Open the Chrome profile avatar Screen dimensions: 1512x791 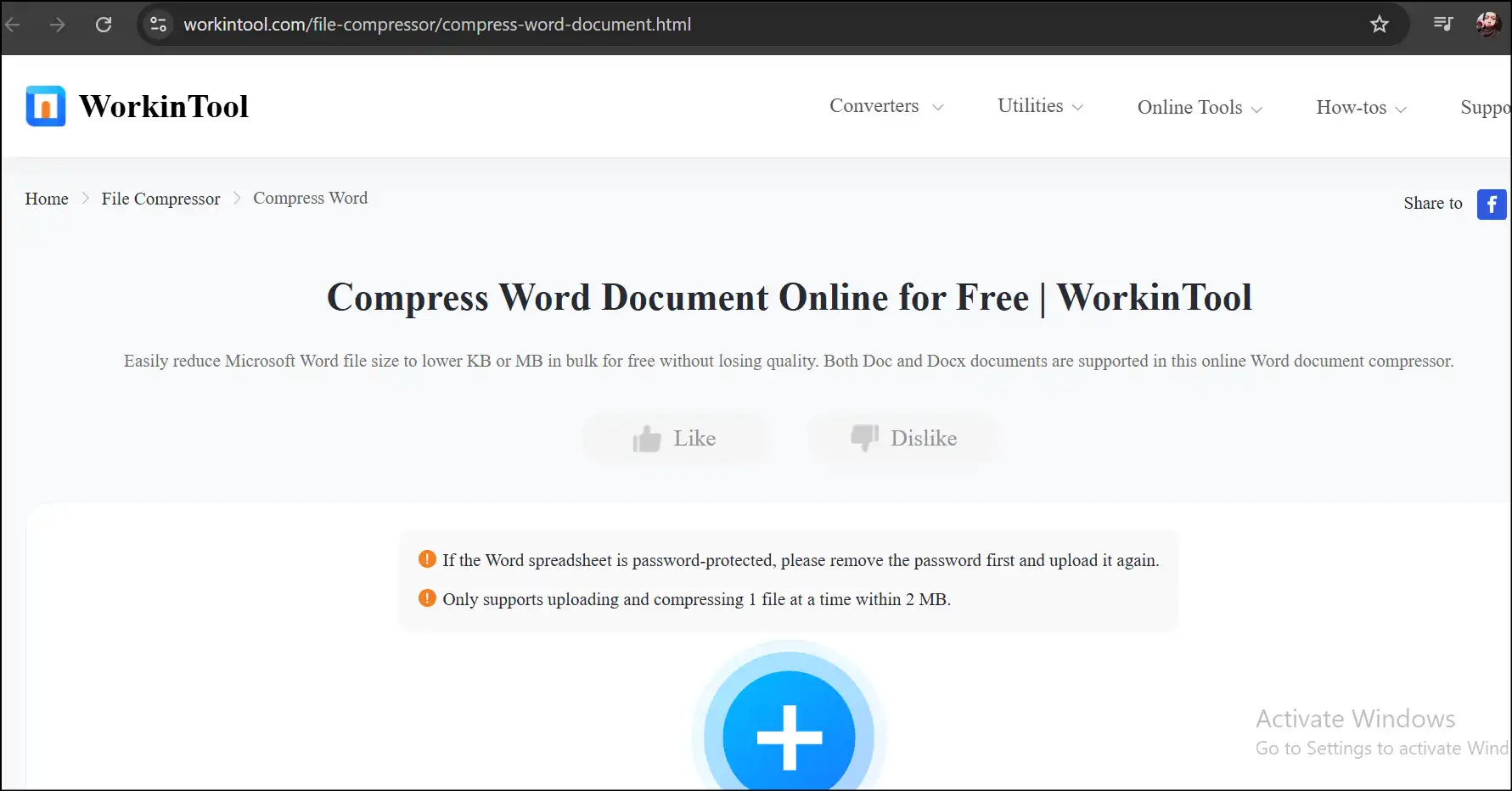[1488, 24]
